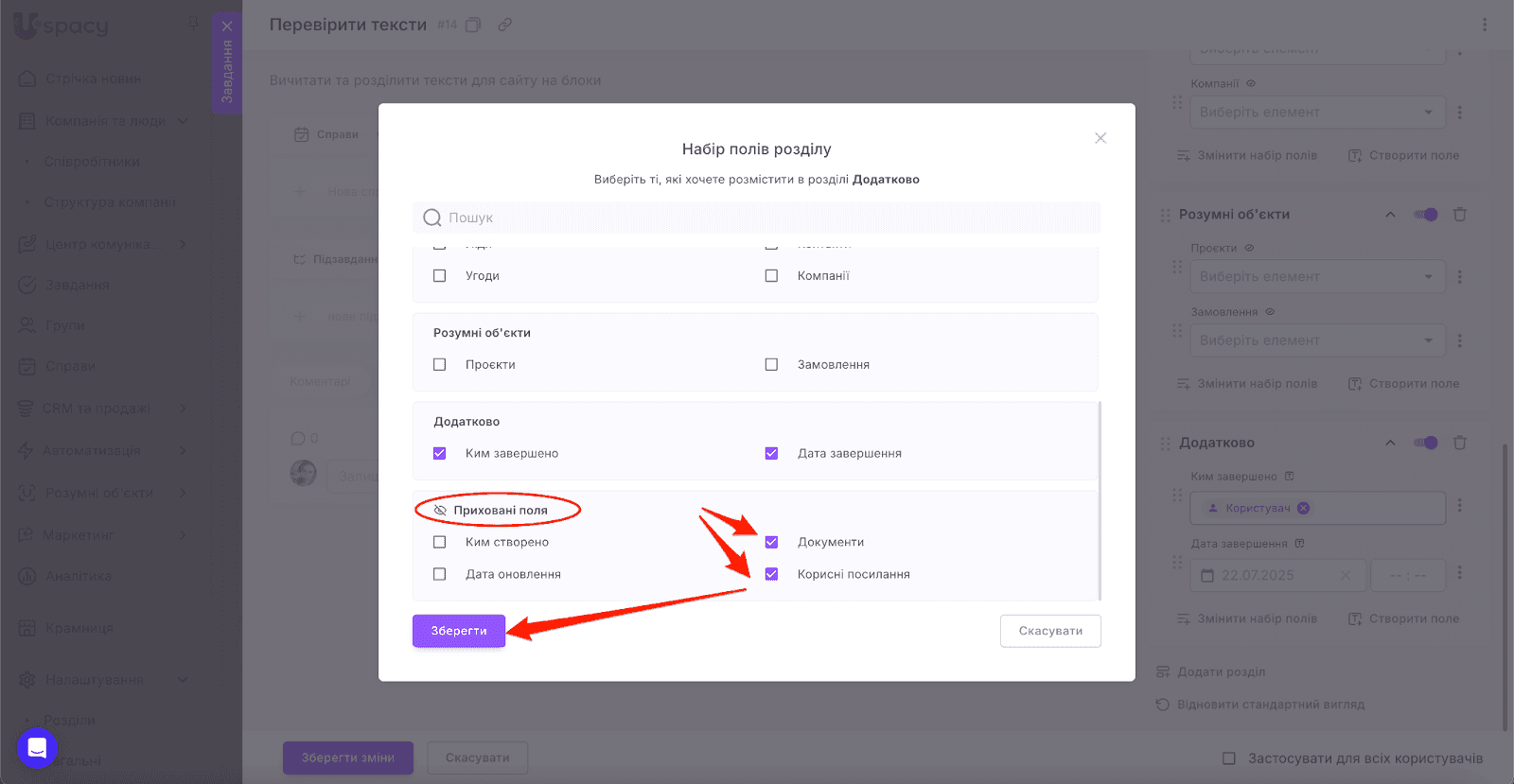Uncheck the Дата завершення checkbox

pyautogui.click(x=771, y=453)
